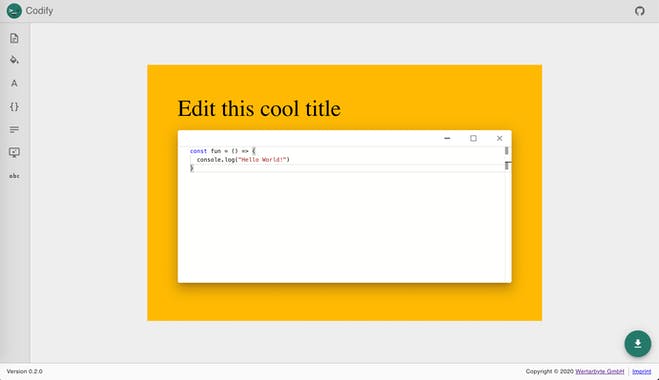Viewport: 659px width, 380px height.
Task: Click the Copyright © 2020 text
Action: pyautogui.click(x=549, y=372)
